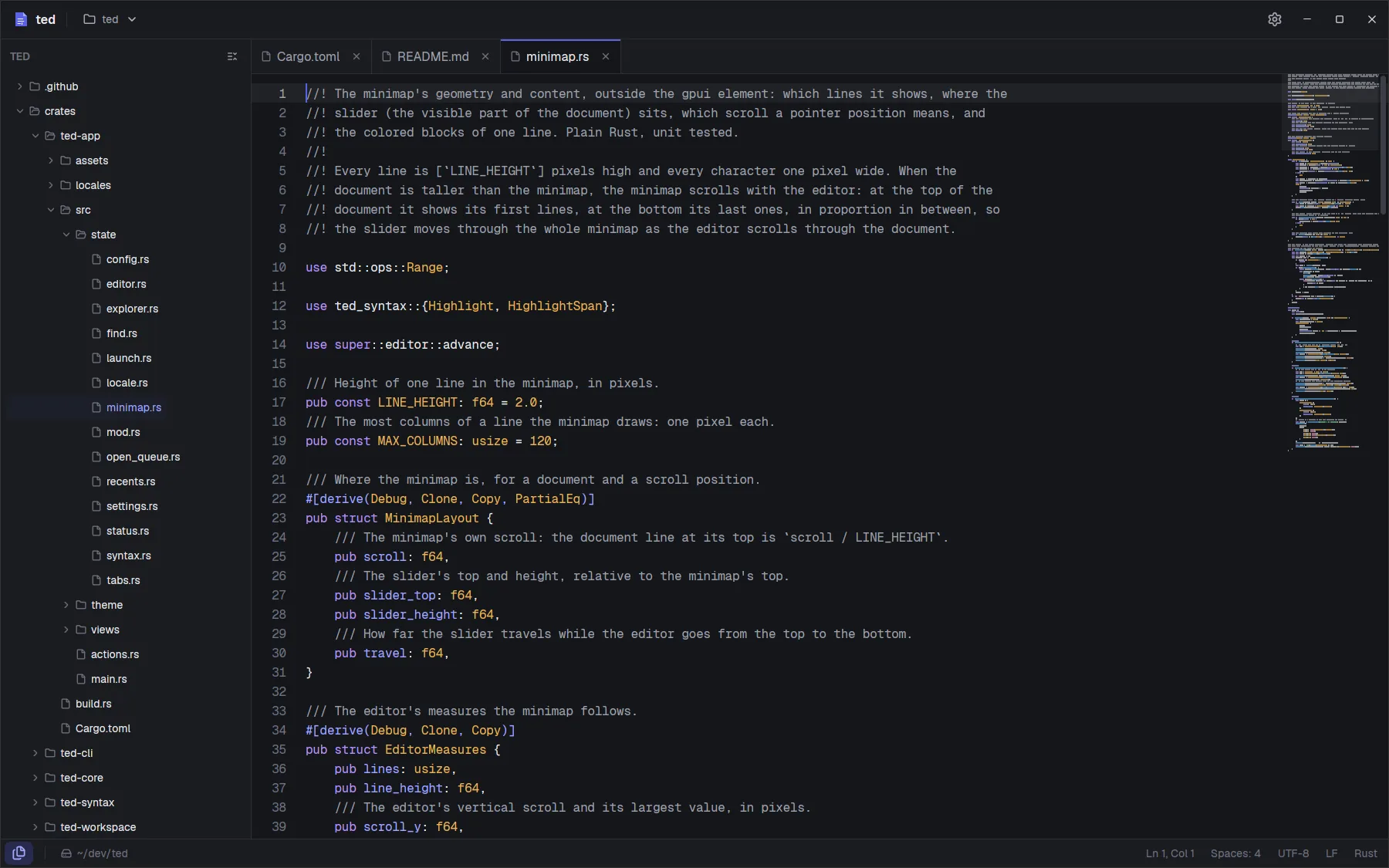The height and width of the screenshot is (868, 1389).
Task: Click Ln 1, Col 1 cursor position
Action: tap(1170, 853)
